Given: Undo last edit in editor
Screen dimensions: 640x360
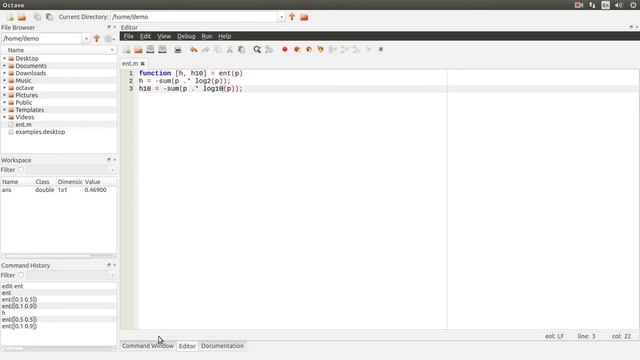Looking at the screenshot, I should (193, 49).
